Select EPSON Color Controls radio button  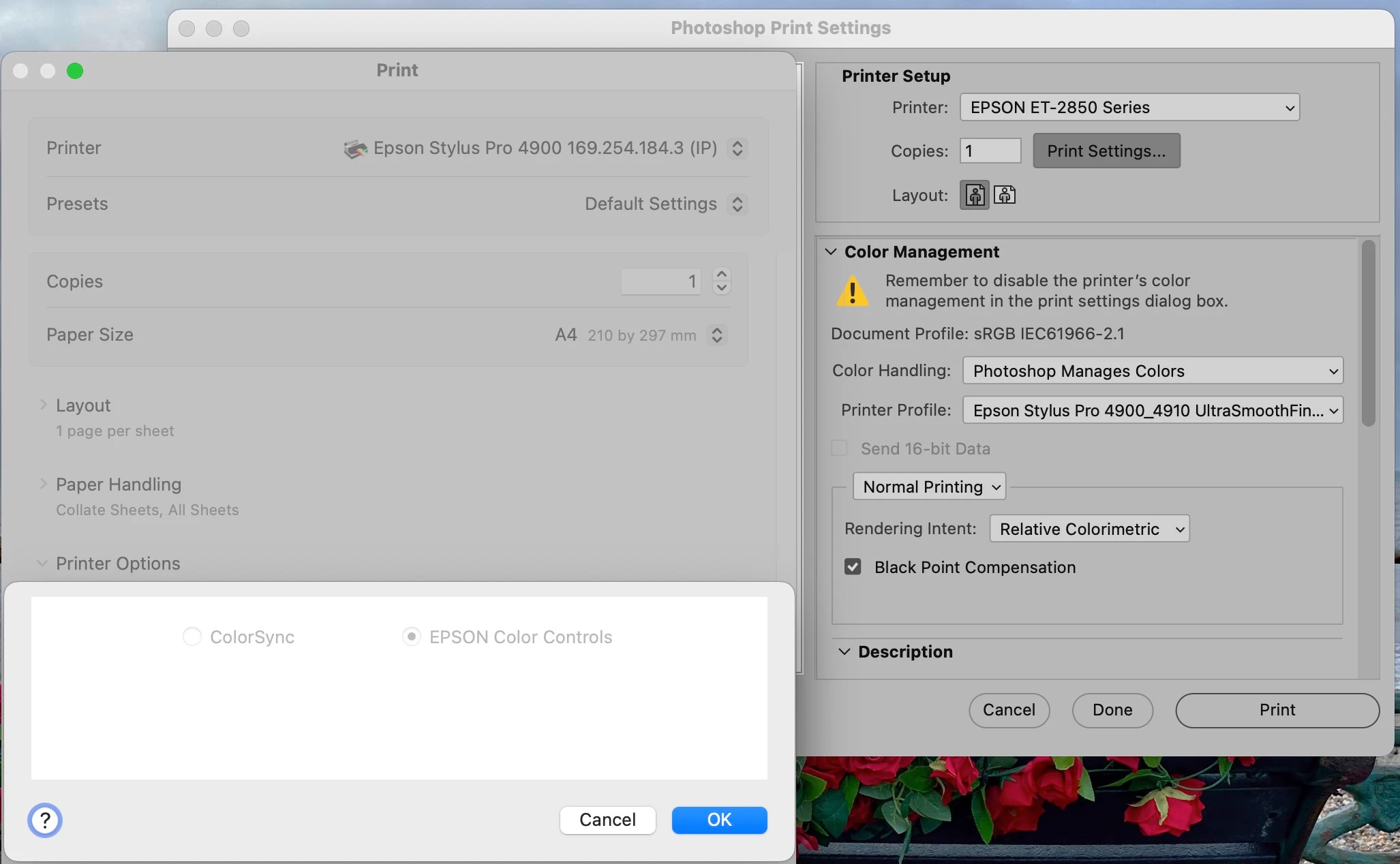(x=412, y=636)
